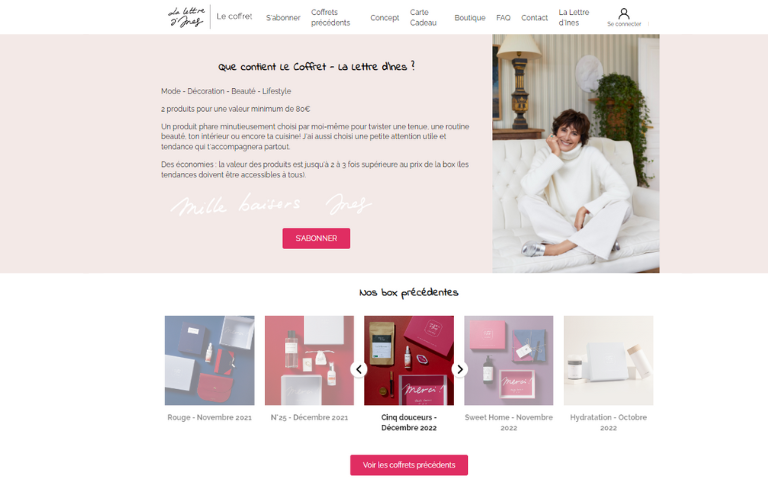This screenshot has height=480, width=768.
Task: Select the N°25 - Décembre 2021 box image
Action: pyautogui.click(x=309, y=360)
